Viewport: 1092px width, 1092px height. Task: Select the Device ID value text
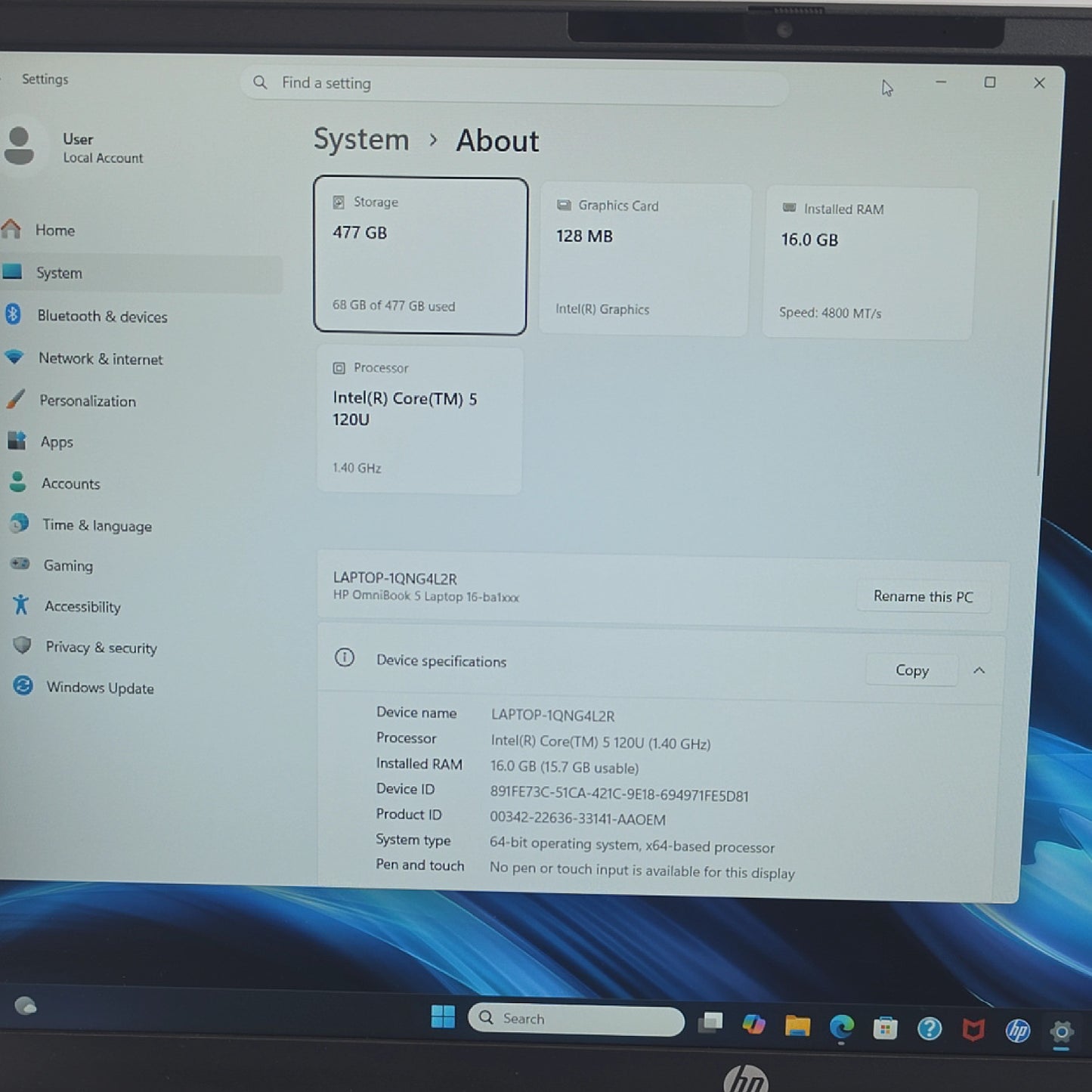click(x=619, y=795)
